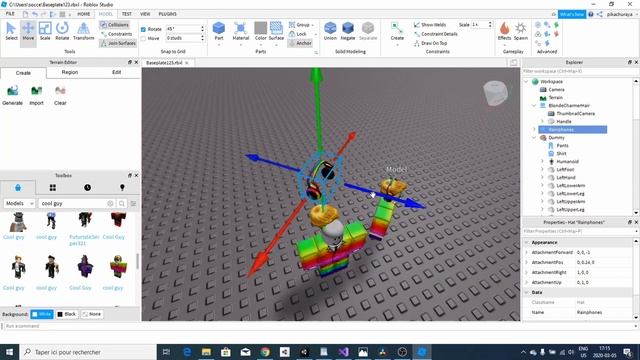Screen dimensions: 640x360
Task: Set Toolbox background to Black
Action: tap(67, 314)
